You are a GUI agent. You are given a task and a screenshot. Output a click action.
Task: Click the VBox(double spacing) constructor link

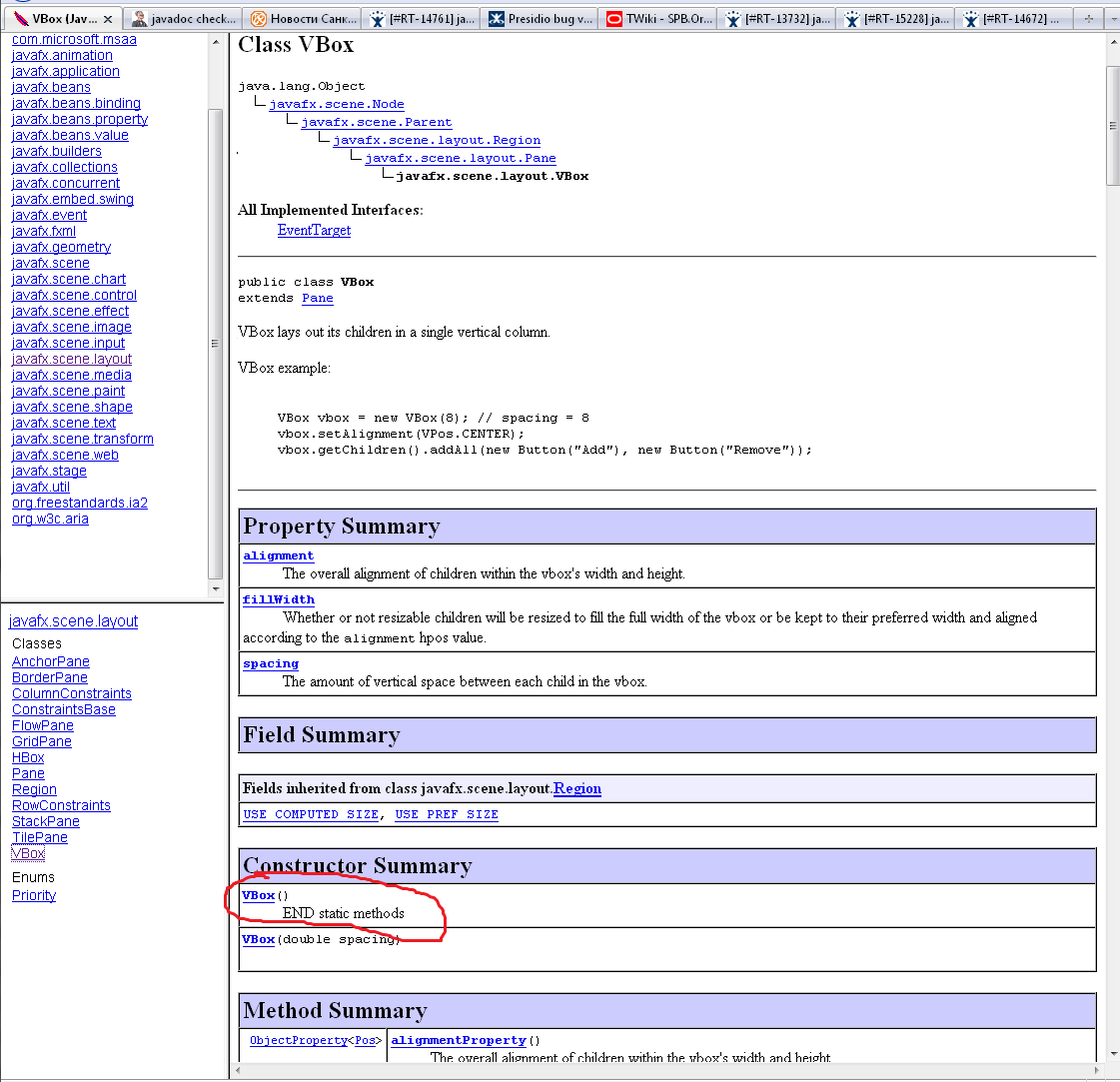click(x=258, y=939)
